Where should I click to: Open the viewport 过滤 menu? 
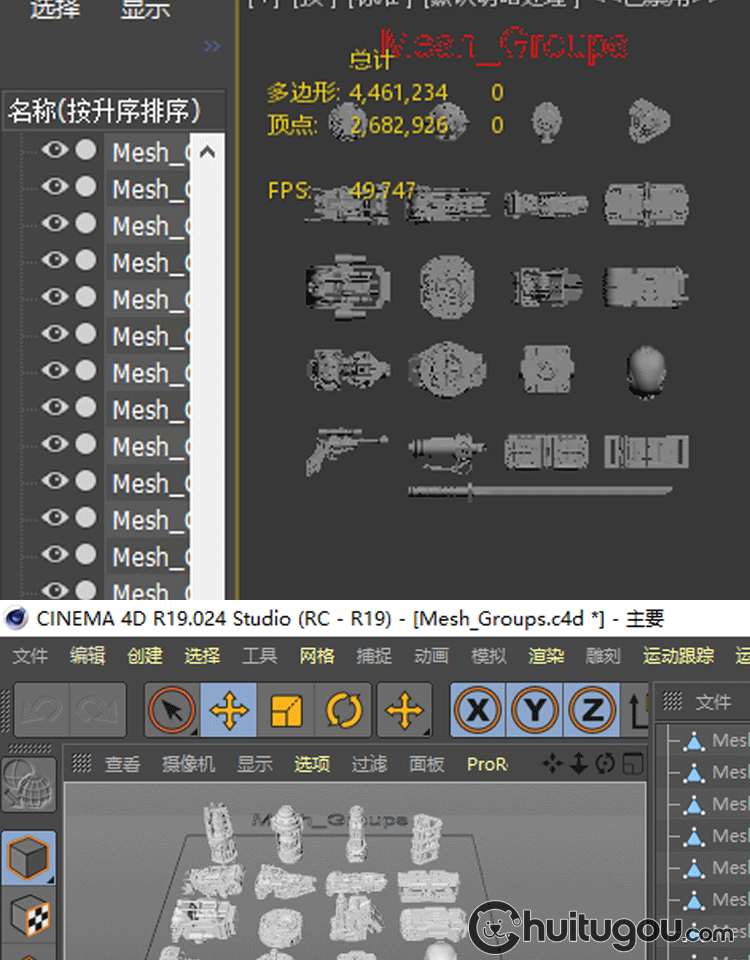(x=369, y=764)
